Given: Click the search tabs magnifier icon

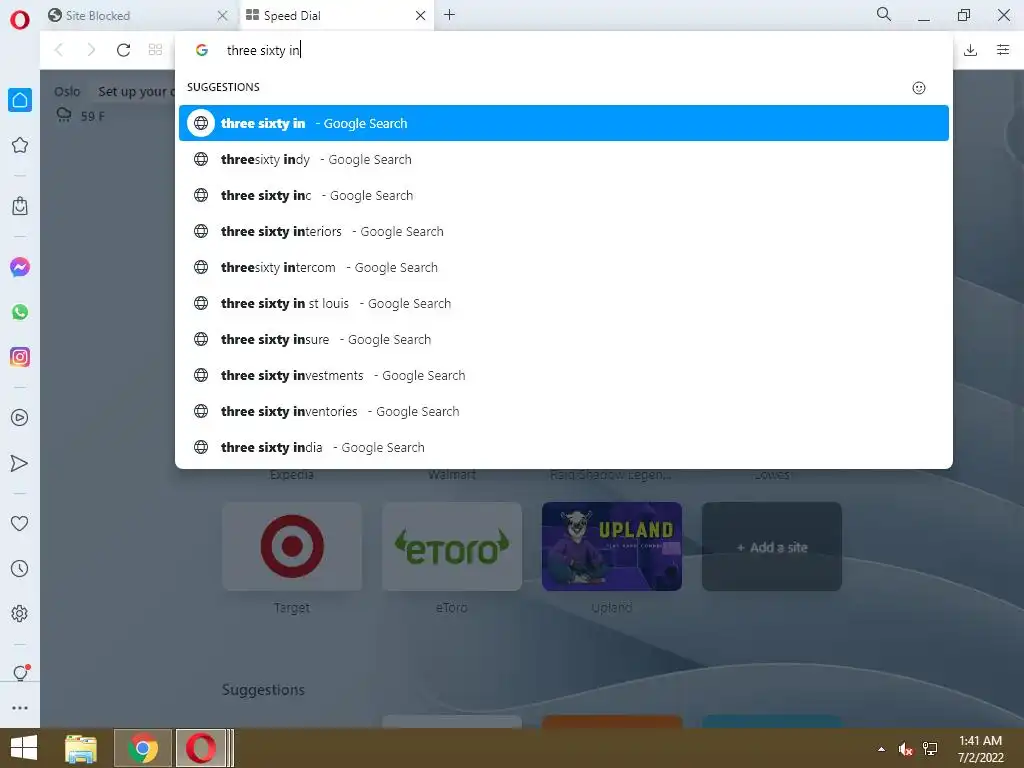Looking at the screenshot, I should (884, 14).
